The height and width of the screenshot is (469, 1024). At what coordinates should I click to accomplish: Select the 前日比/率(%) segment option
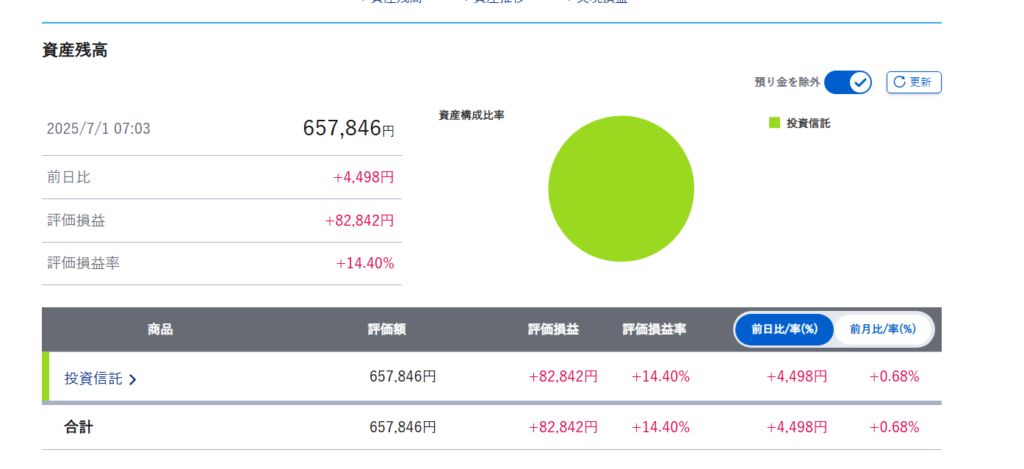tap(784, 329)
